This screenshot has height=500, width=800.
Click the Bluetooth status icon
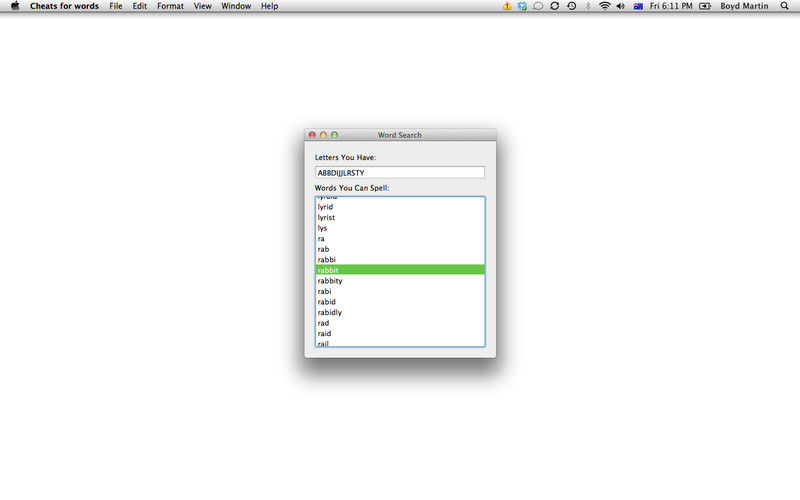pos(588,6)
